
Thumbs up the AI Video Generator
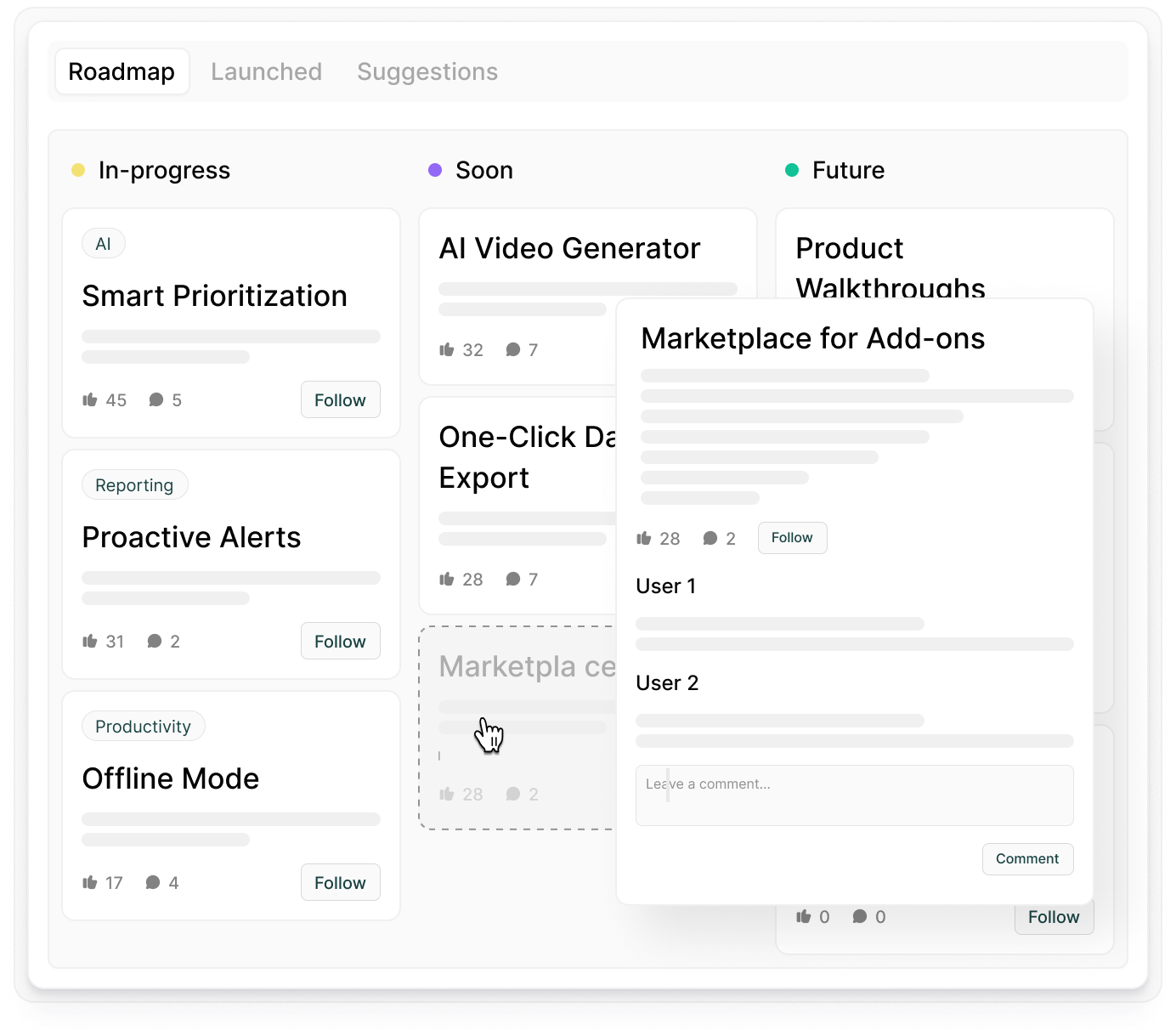tap(447, 349)
